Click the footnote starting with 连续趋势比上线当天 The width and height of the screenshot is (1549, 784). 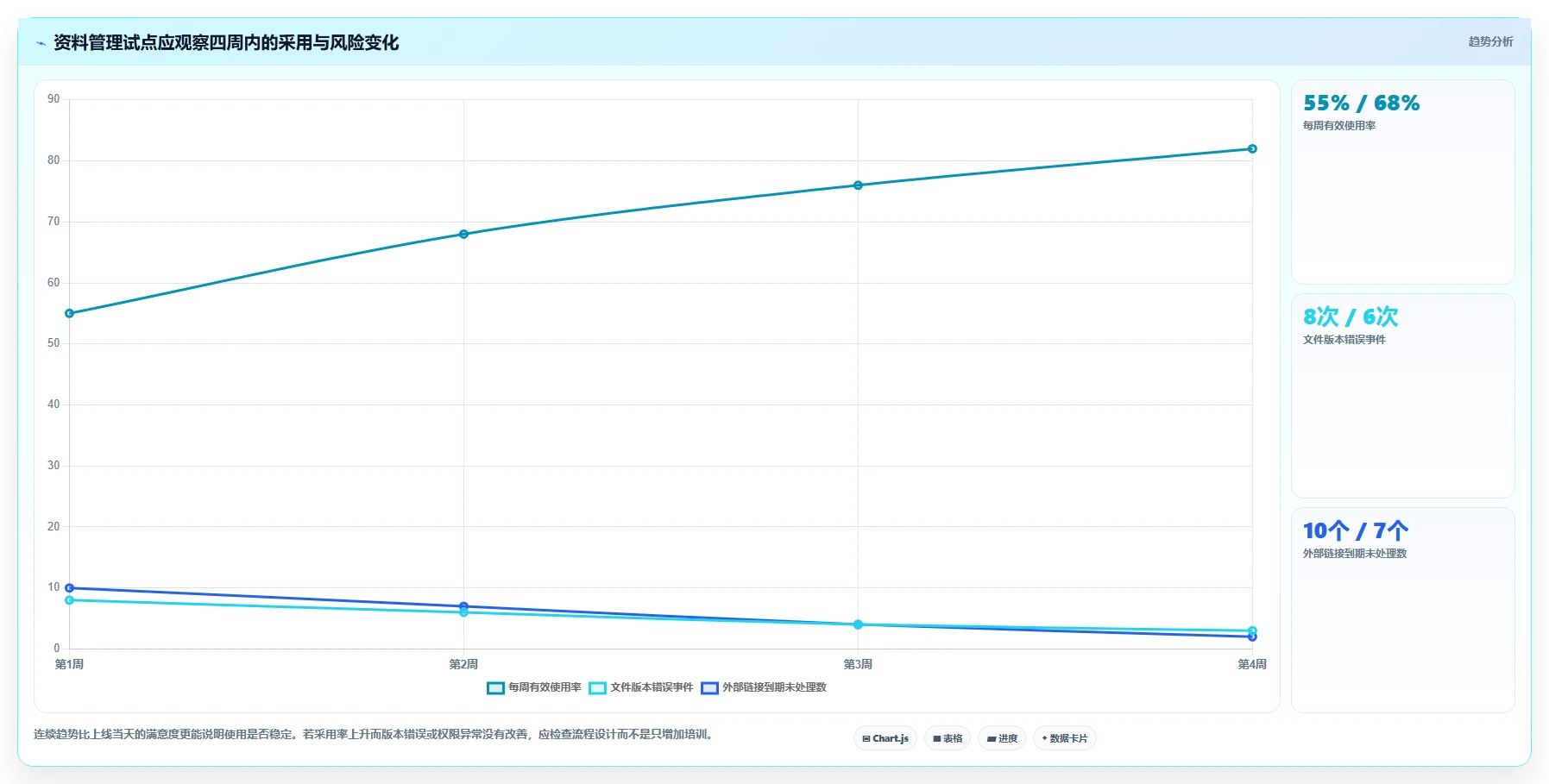[x=375, y=735]
